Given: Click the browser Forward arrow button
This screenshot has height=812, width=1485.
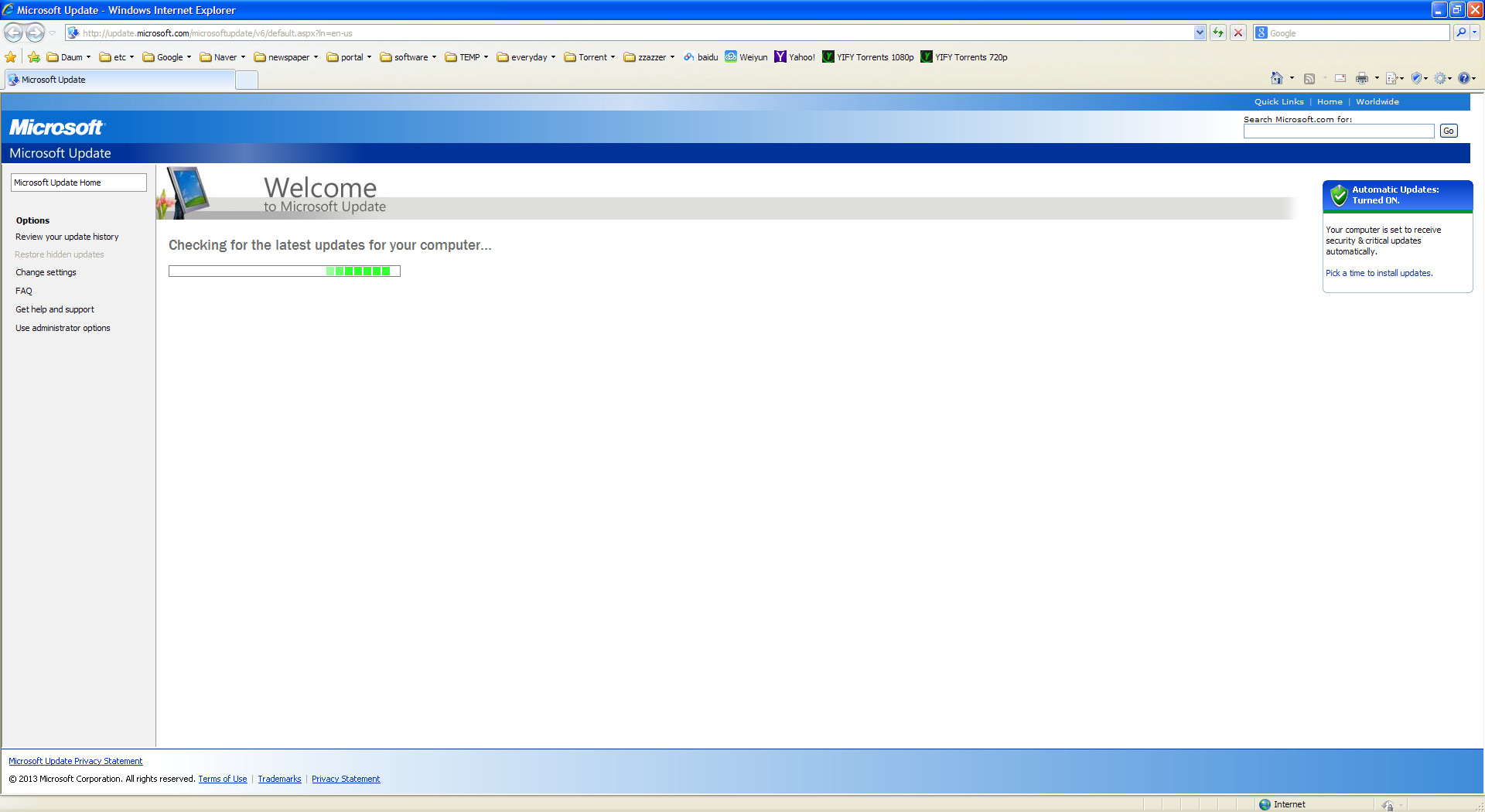Looking at the screenshot, I should (x=36, y=32).
